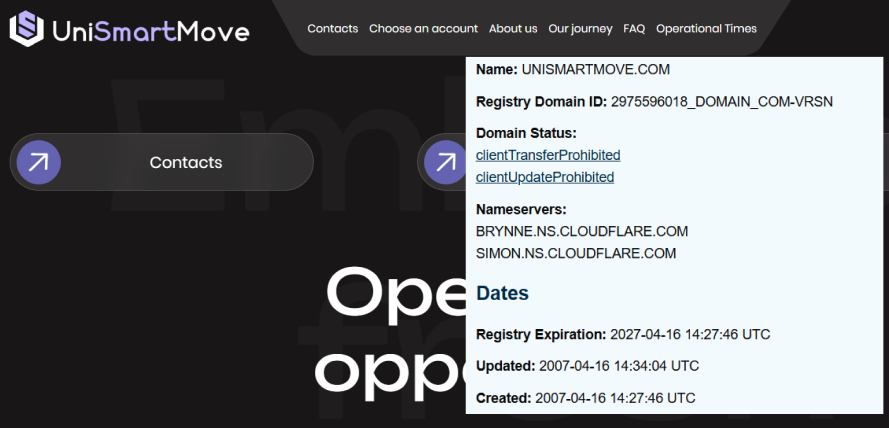Go to About us page
Viewport: 889px width, 428px height.
(513, 29)
